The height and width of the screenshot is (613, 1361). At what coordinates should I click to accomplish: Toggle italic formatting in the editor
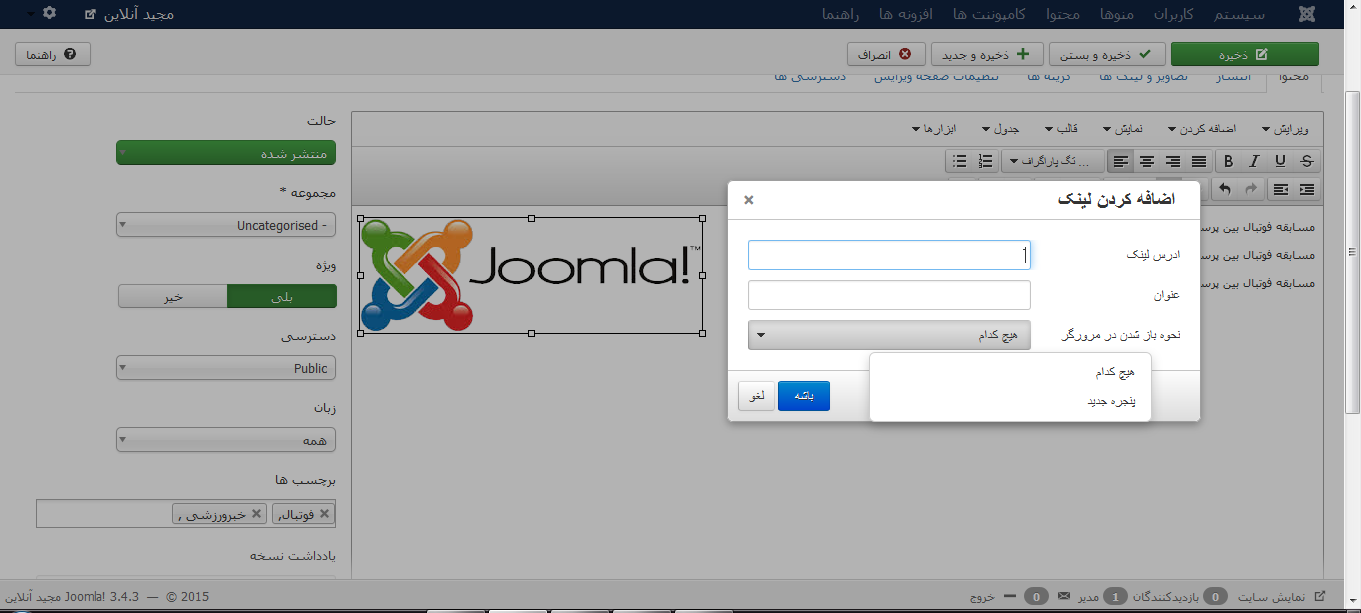pyautogui.click(x=1254, y=161)
